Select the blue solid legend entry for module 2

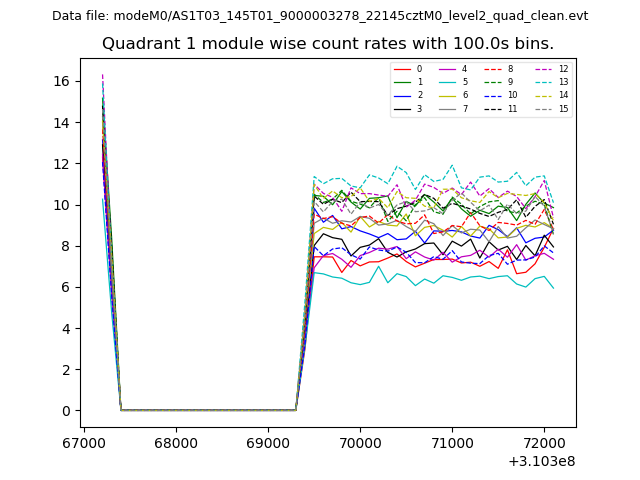pyautogui.click(x=404, y=95)
